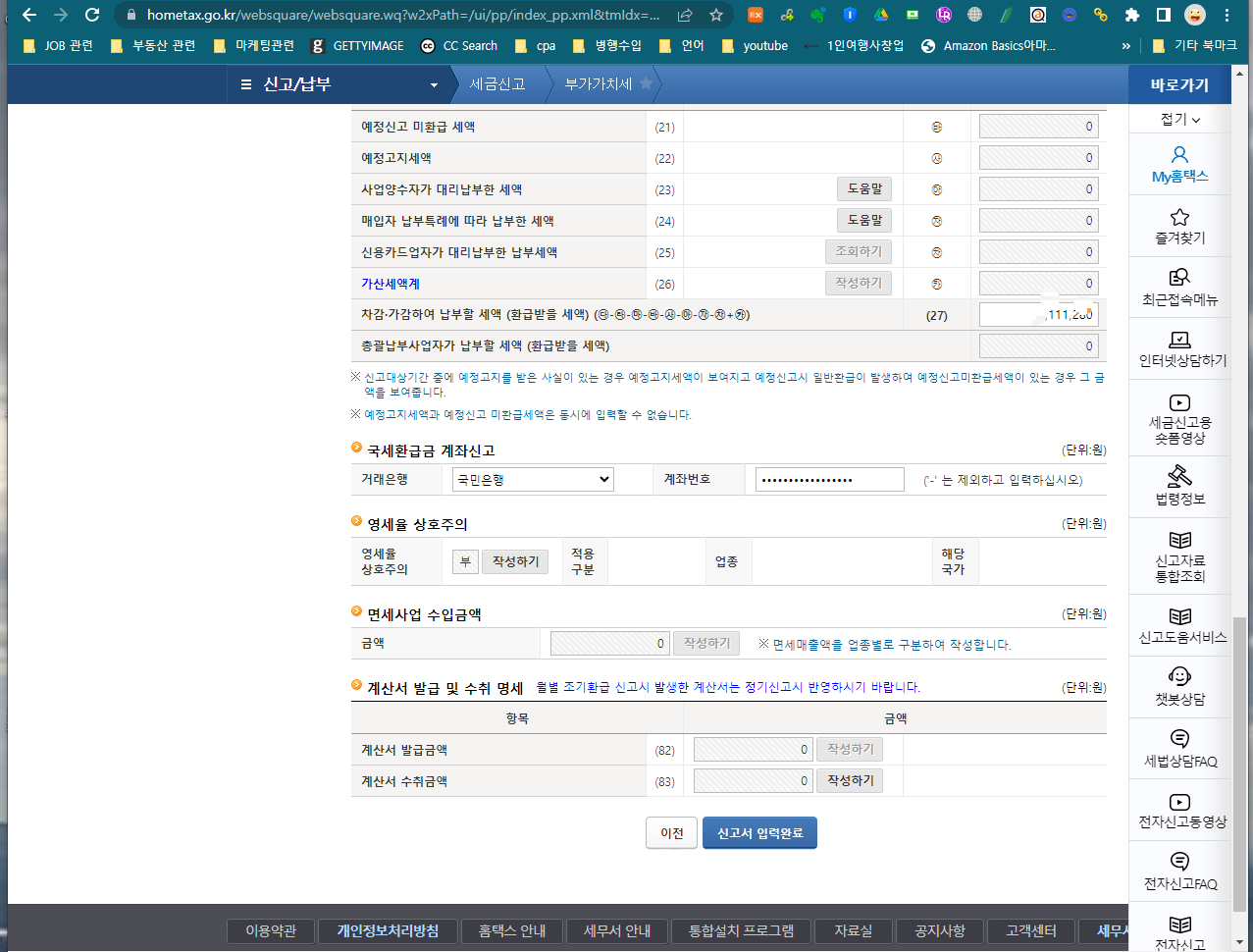Viewport: 1253px width, 952px height.
Task: Toggle the bookmark star in the address bar
Action: pos(717,16)
